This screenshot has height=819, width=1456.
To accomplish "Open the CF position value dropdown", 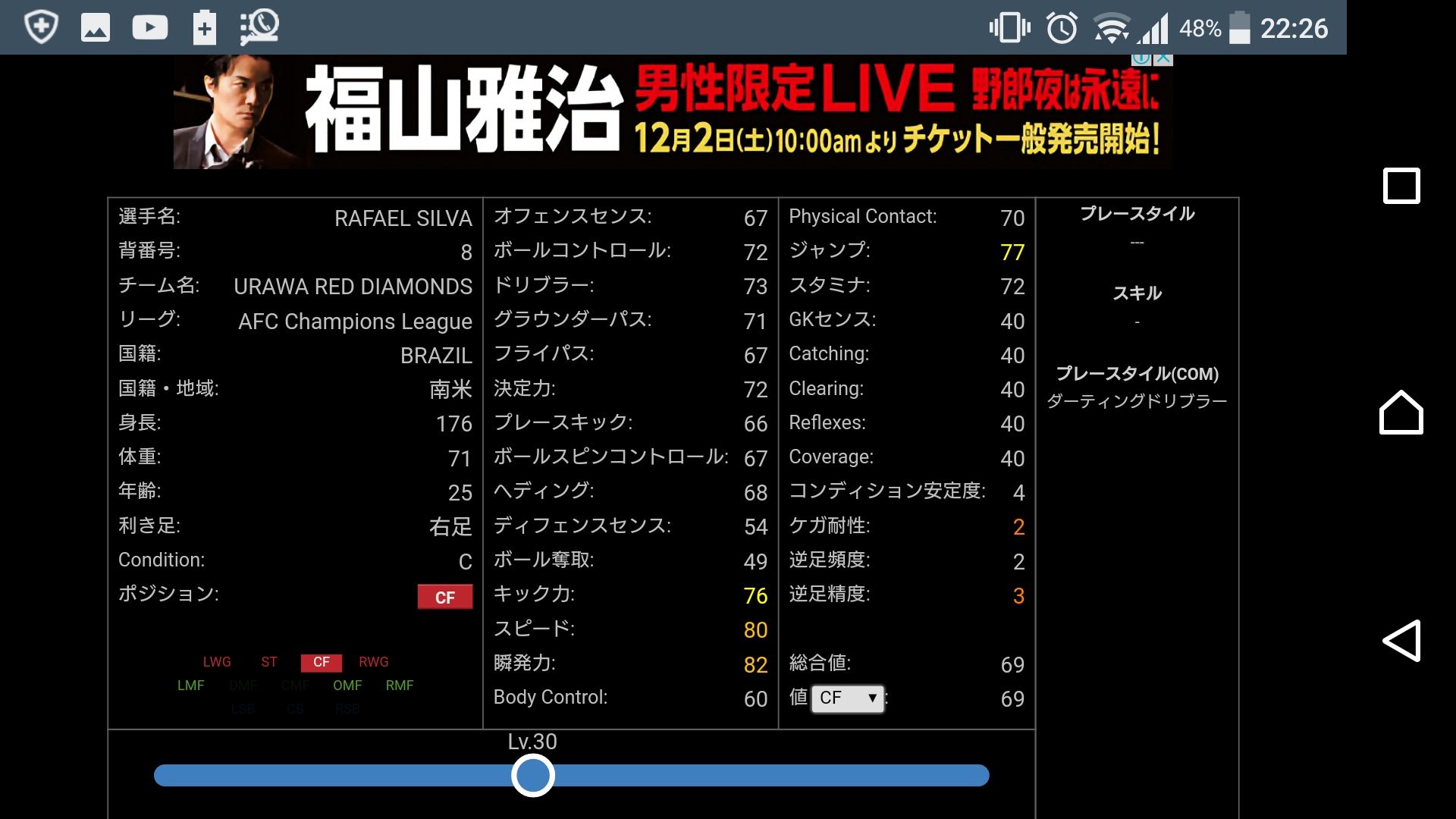I will [848, 698].
